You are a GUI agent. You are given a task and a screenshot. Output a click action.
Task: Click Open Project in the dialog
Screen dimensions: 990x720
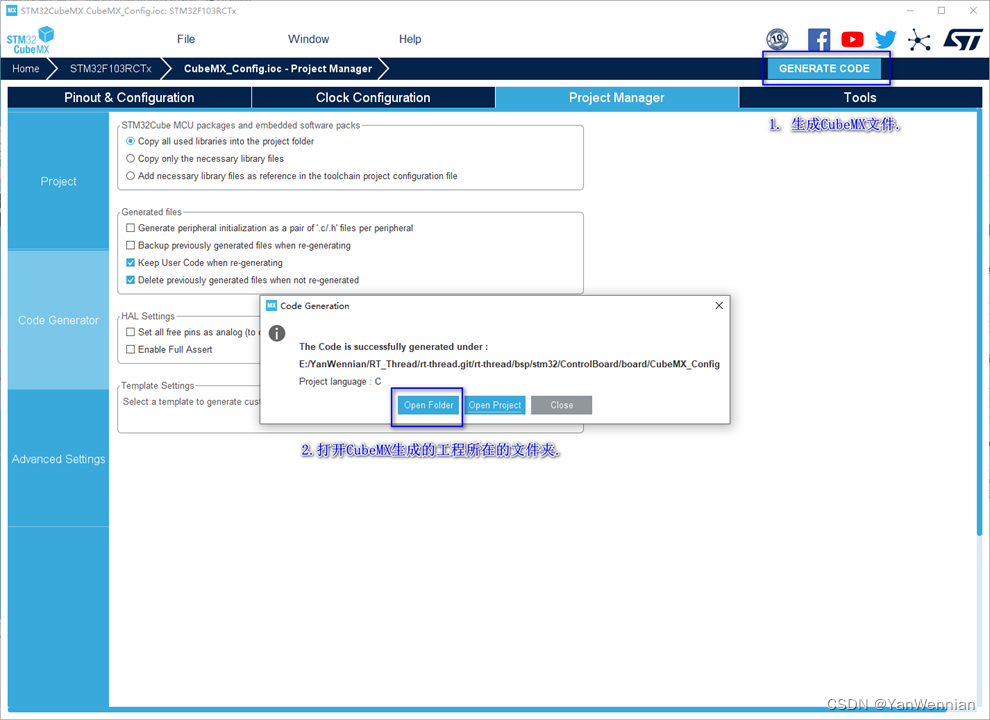[x=495, y=405]
